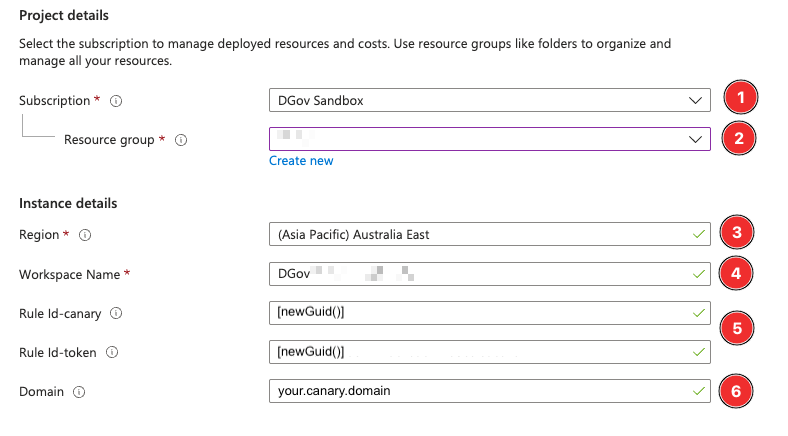Image resolution: width=788 pixels, height=436 pixels.
Task: Show info tooltip for Domain
Action: (x=79, y=392)
